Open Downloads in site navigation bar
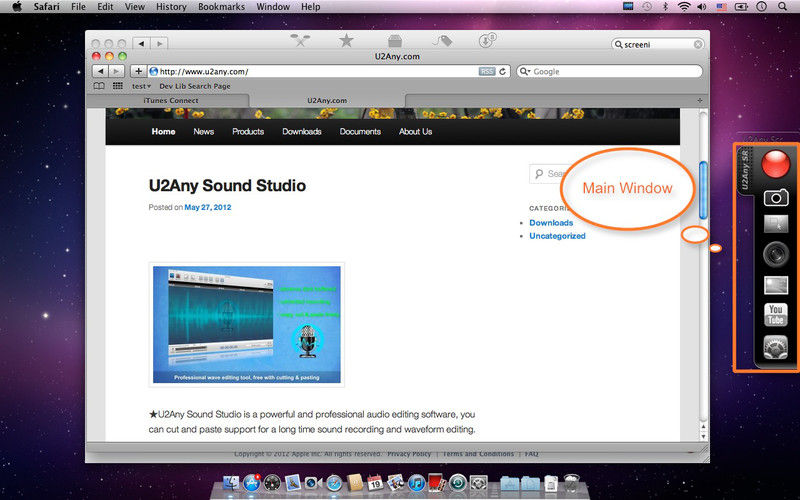The height and width of the screenshot is (500, 800). (302, 132)
